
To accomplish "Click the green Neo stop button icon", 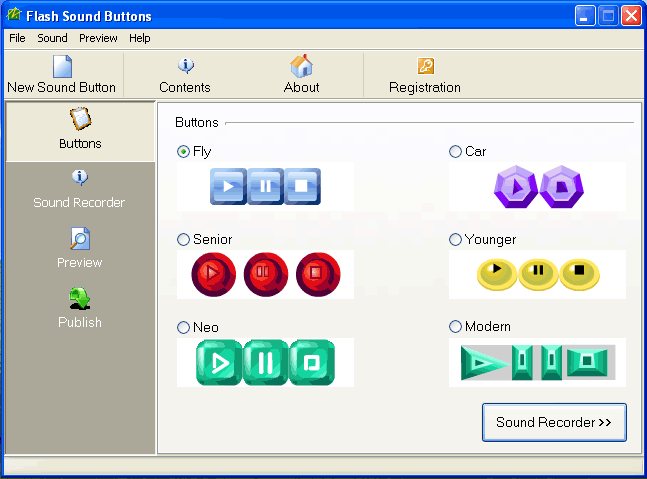I will (312, 363).
